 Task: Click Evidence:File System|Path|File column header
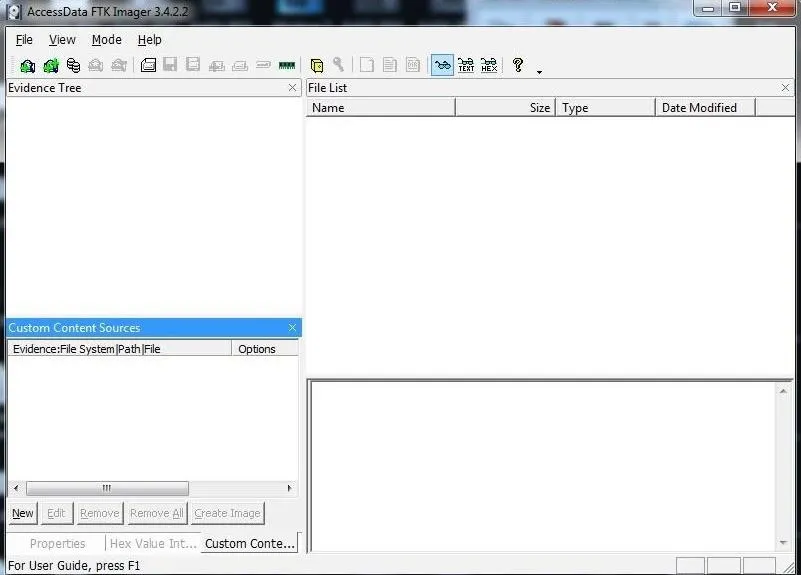coord(120,349)
